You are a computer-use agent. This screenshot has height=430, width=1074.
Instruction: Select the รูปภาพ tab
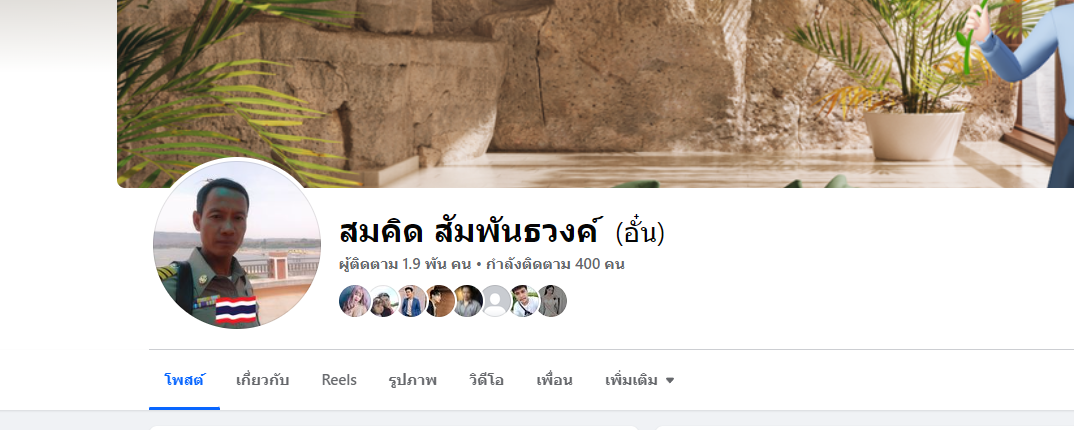point(412,380)
